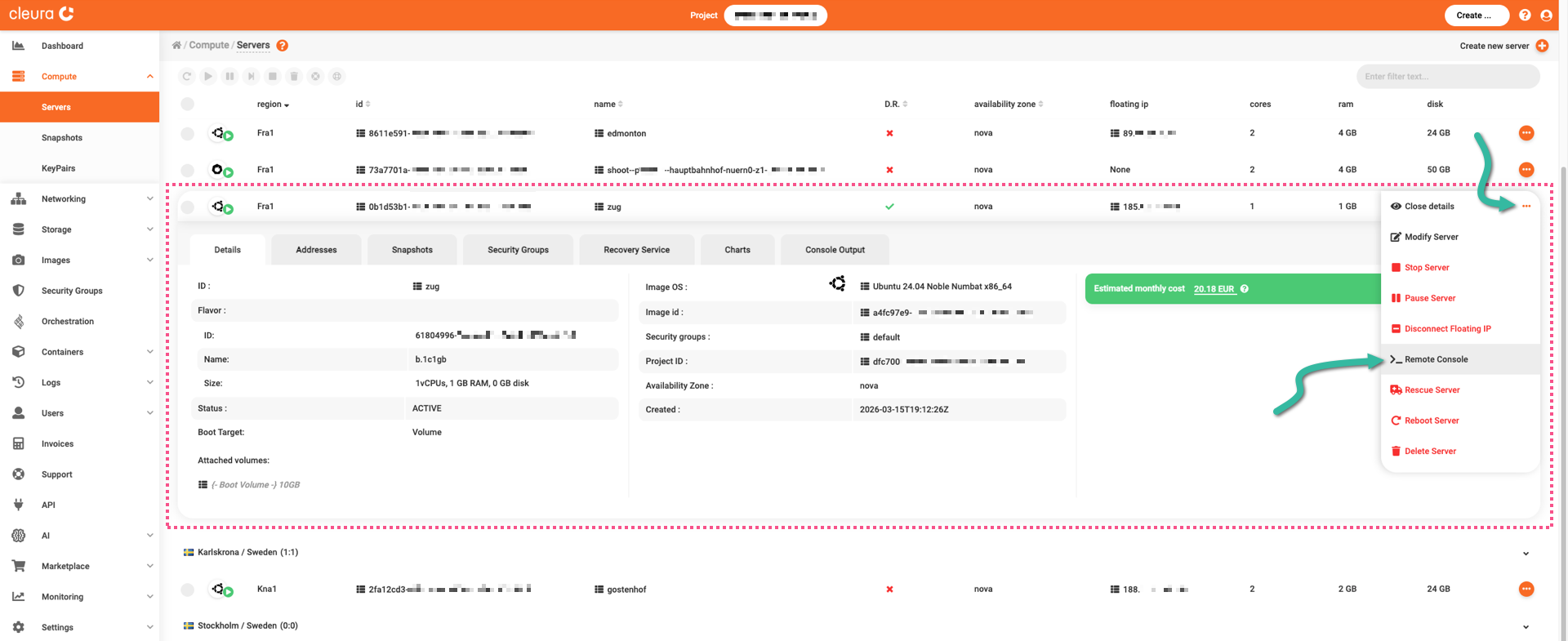This screenshot has height=641, width=1568.
Task: Sort servers by the region column
Action: [x=273, y=105]
